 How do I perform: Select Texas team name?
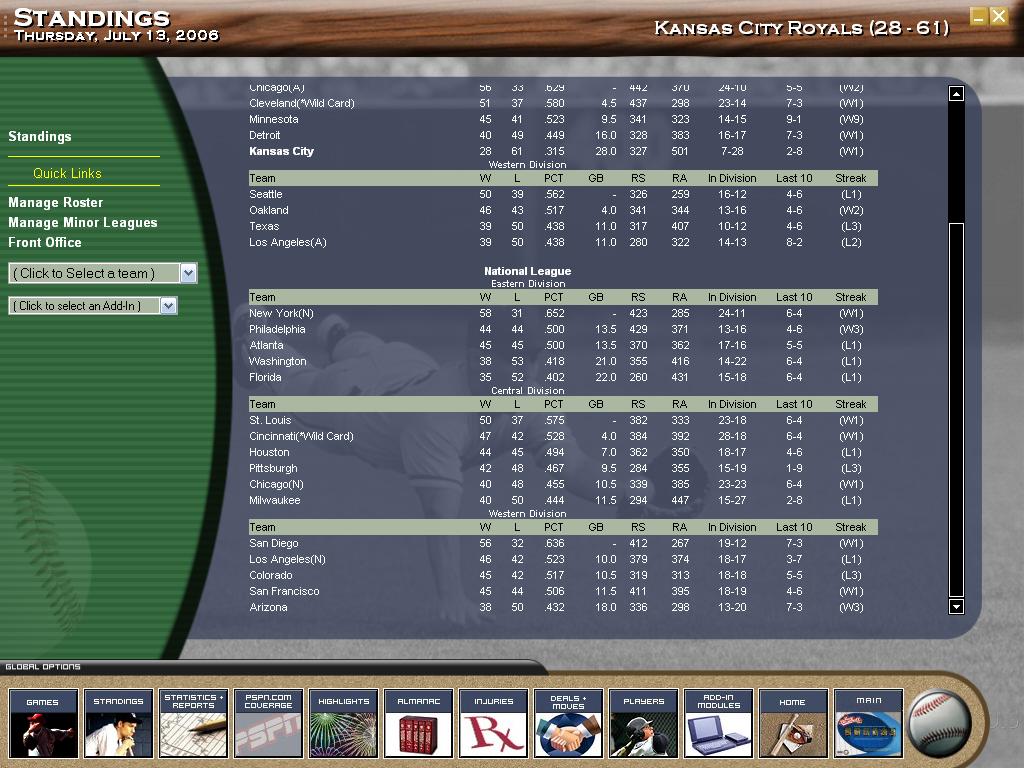(x=264, y=226)
